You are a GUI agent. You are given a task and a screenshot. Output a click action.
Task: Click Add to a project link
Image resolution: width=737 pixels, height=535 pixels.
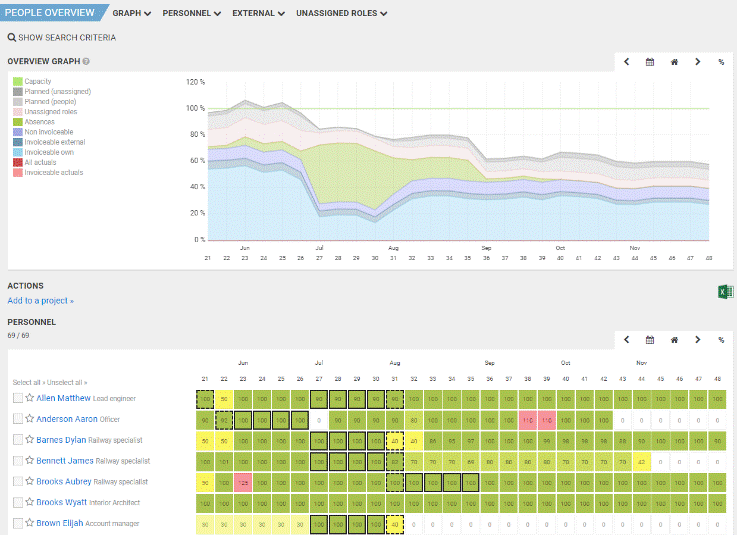click(x=40, y=300)
